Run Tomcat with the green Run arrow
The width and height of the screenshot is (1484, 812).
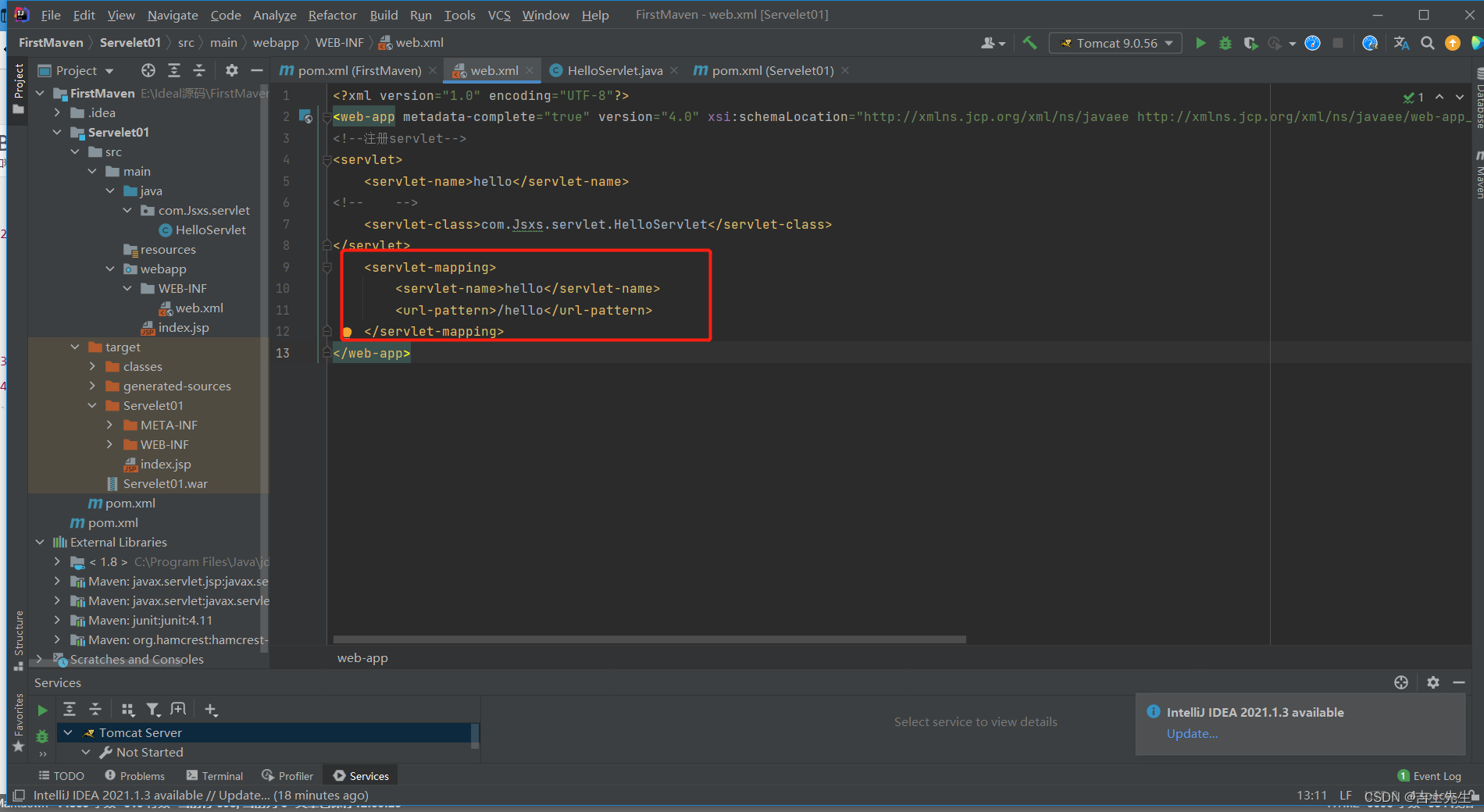point(1200,43)
